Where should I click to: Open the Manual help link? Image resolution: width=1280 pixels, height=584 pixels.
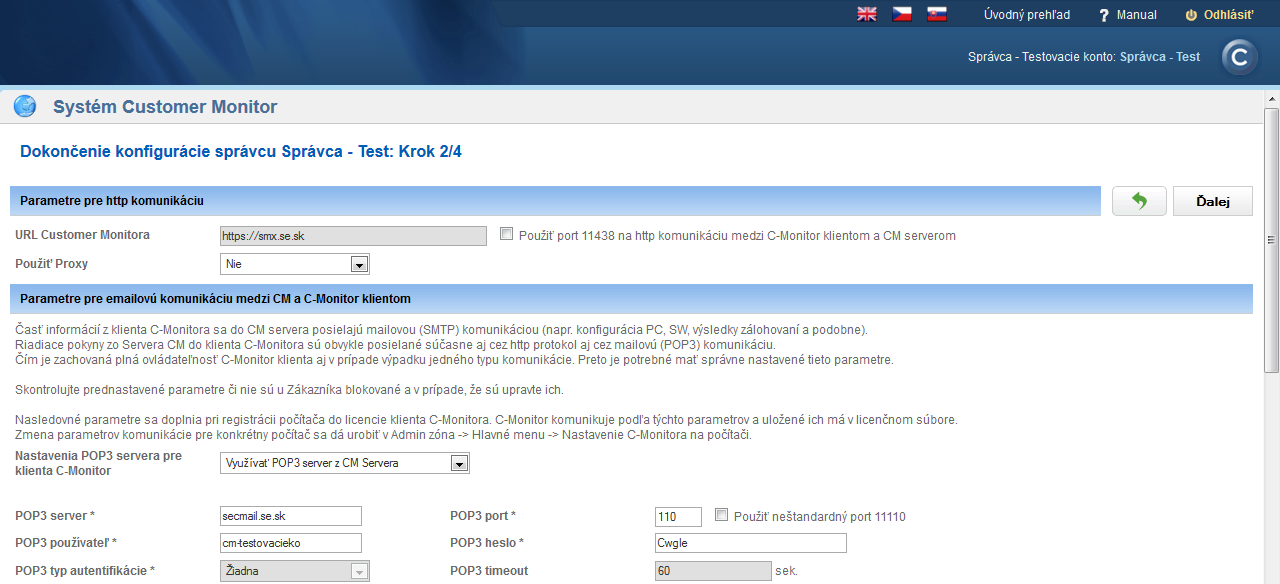click(1137, 15)
